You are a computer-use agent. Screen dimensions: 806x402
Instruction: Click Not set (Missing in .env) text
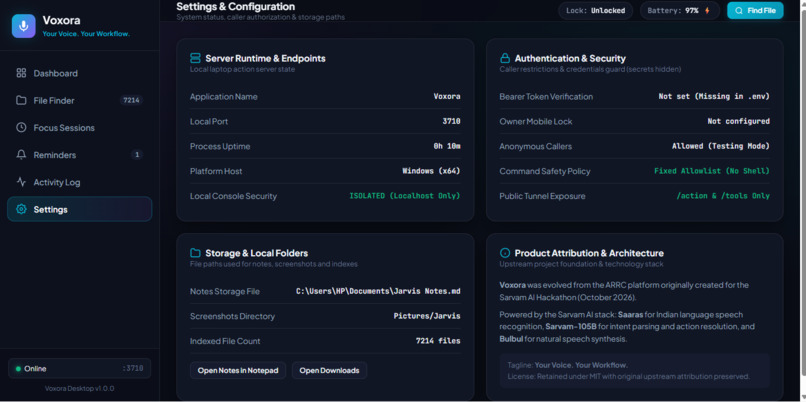714,96
